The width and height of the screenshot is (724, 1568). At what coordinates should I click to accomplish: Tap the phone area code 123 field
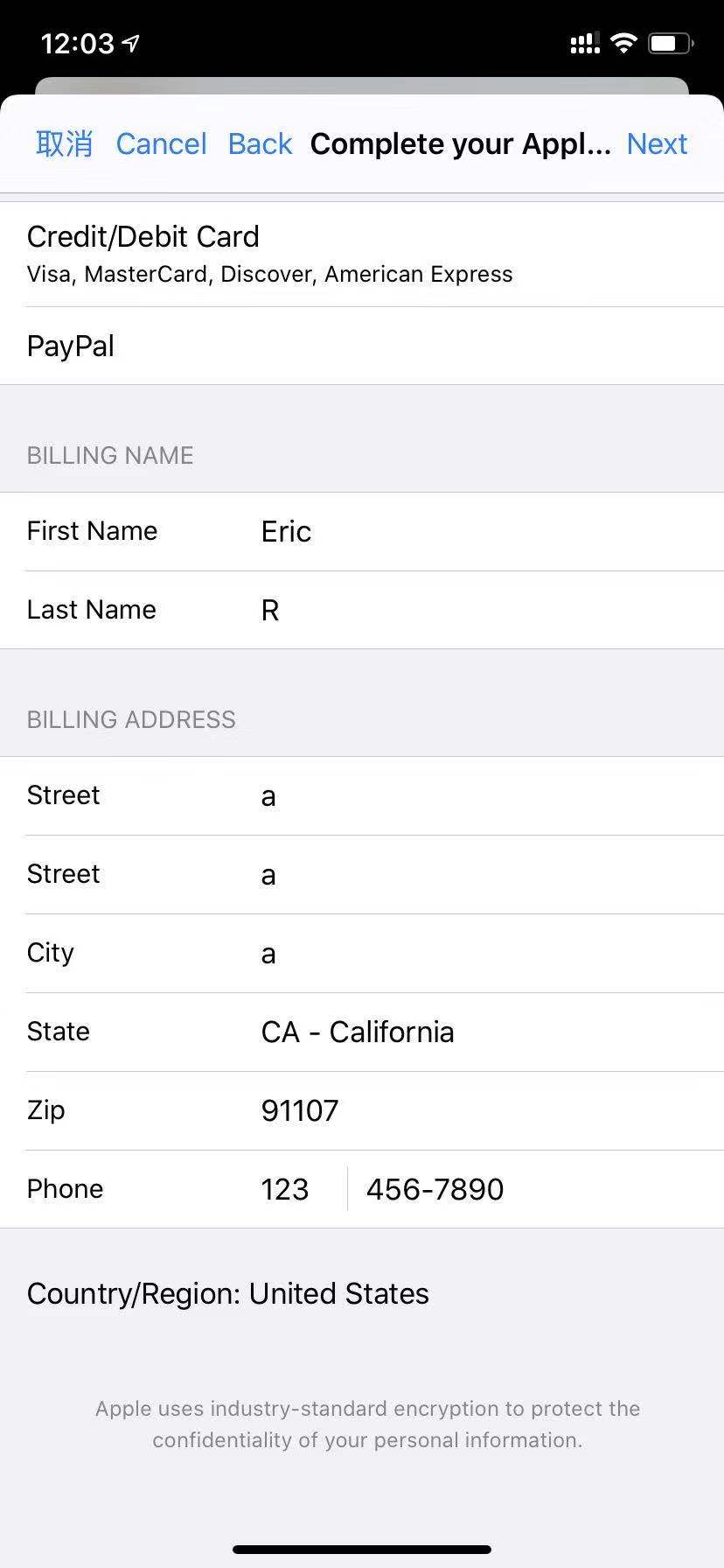(285, 1188)
